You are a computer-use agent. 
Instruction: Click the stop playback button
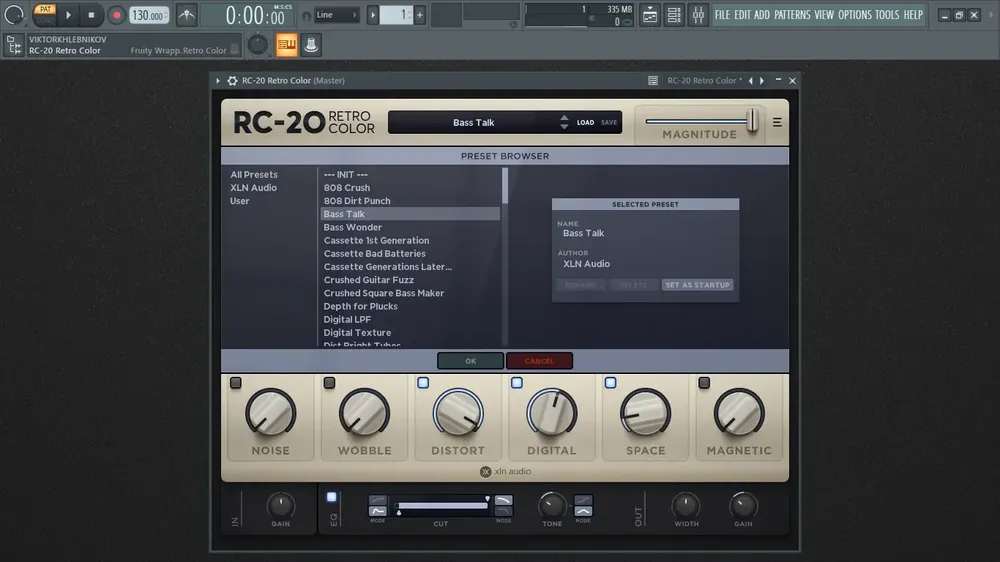coord(91,15)
